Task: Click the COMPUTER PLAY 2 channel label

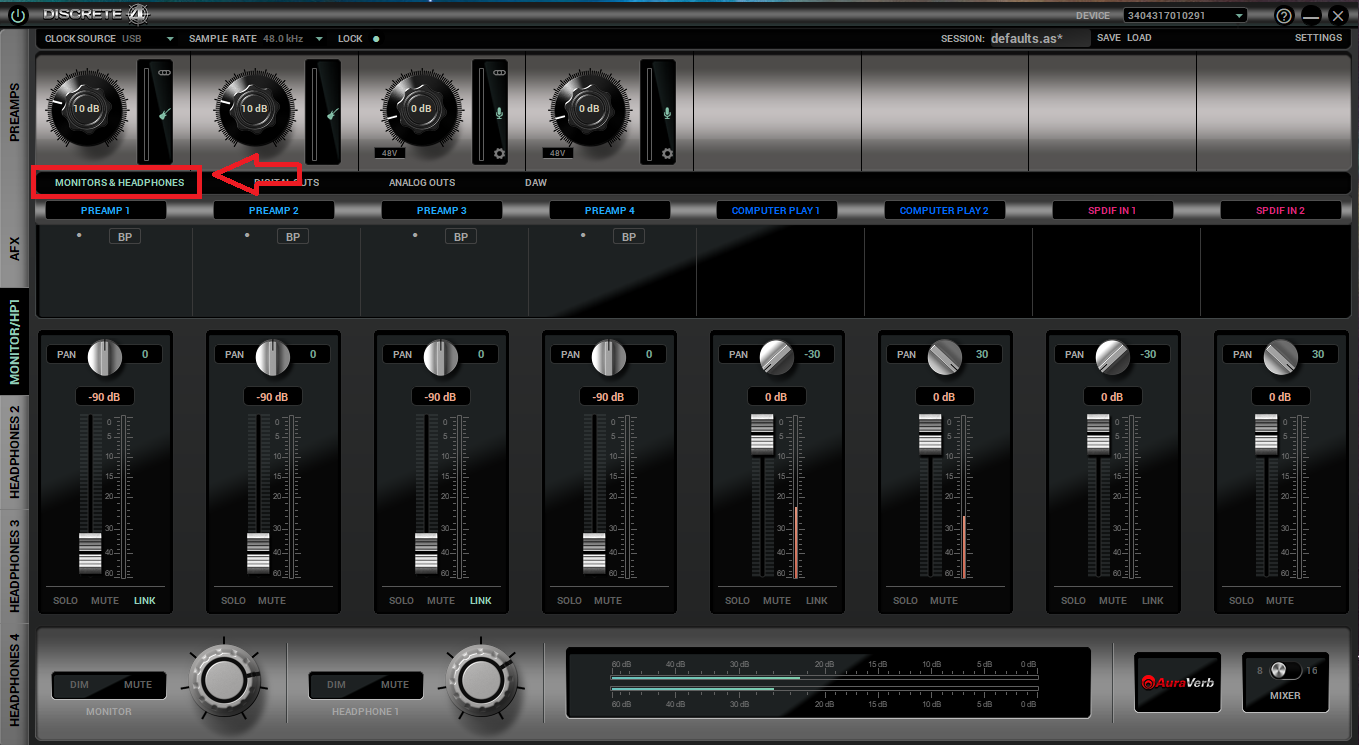Action: (x=944, y=211)
